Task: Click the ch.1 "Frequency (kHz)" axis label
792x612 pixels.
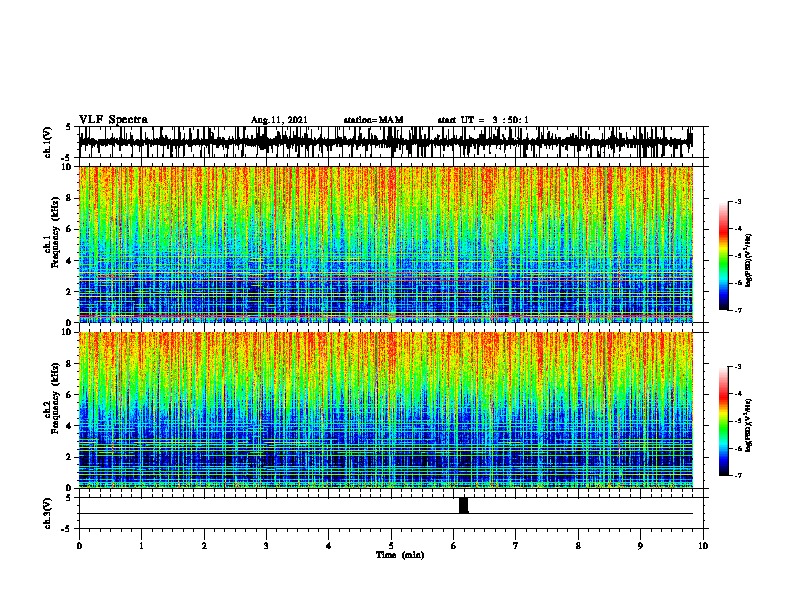Action: (x=55, y=233)
